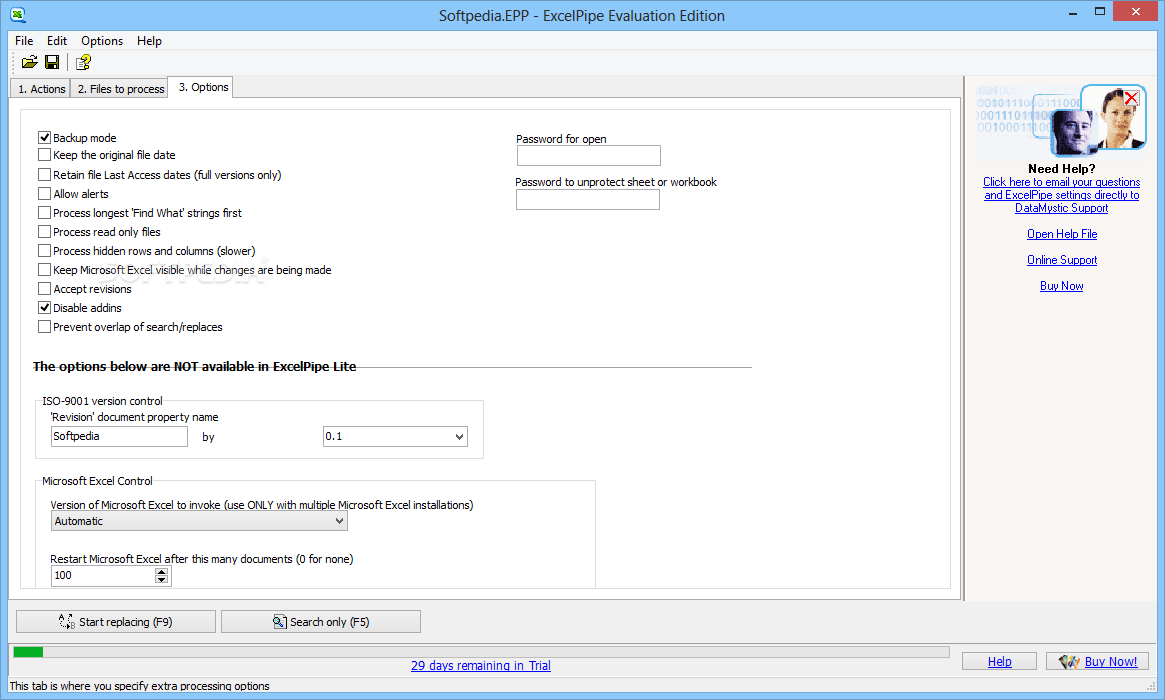
Task: Close the ExcelPipe window
Action: coord(1136,12)
